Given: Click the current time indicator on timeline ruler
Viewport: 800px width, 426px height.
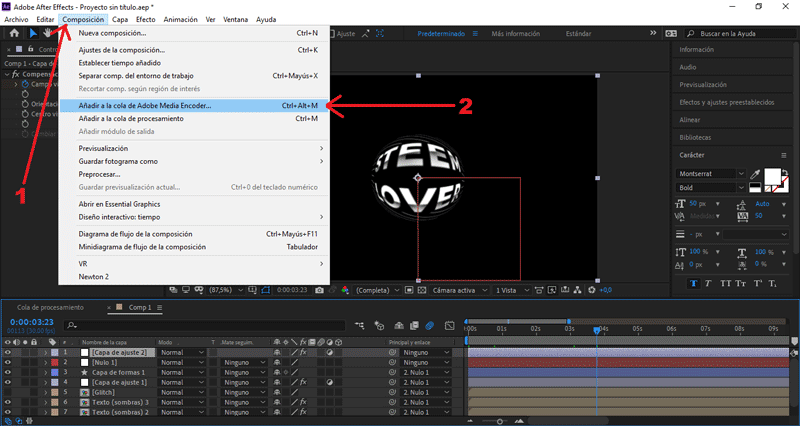Looking at the screenshot, I should coord(596,330).
